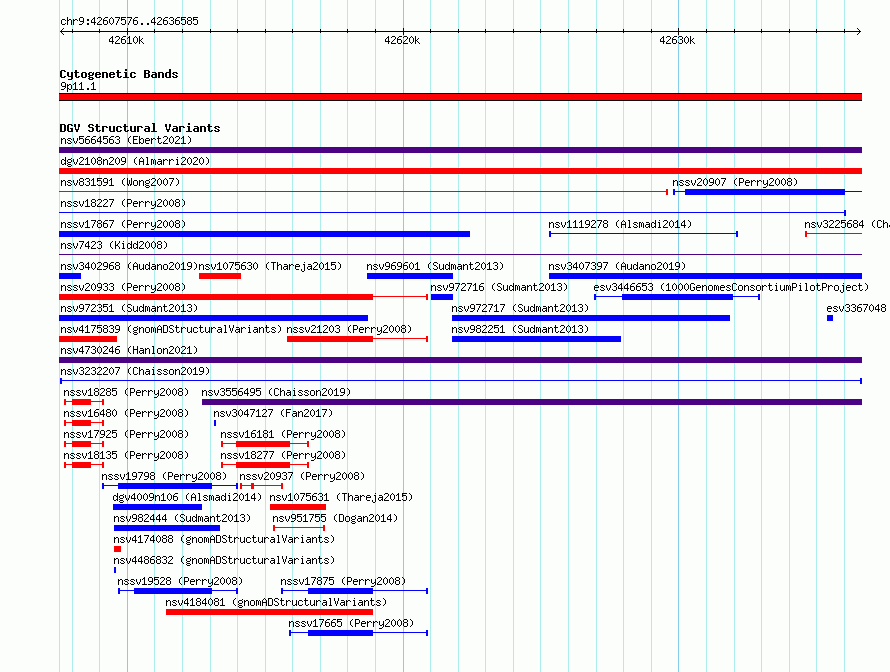Click nssv17925 (Perry2008) label
This screenshot has height=672, width=890.
pyautogui.click(x=126, y=434)
